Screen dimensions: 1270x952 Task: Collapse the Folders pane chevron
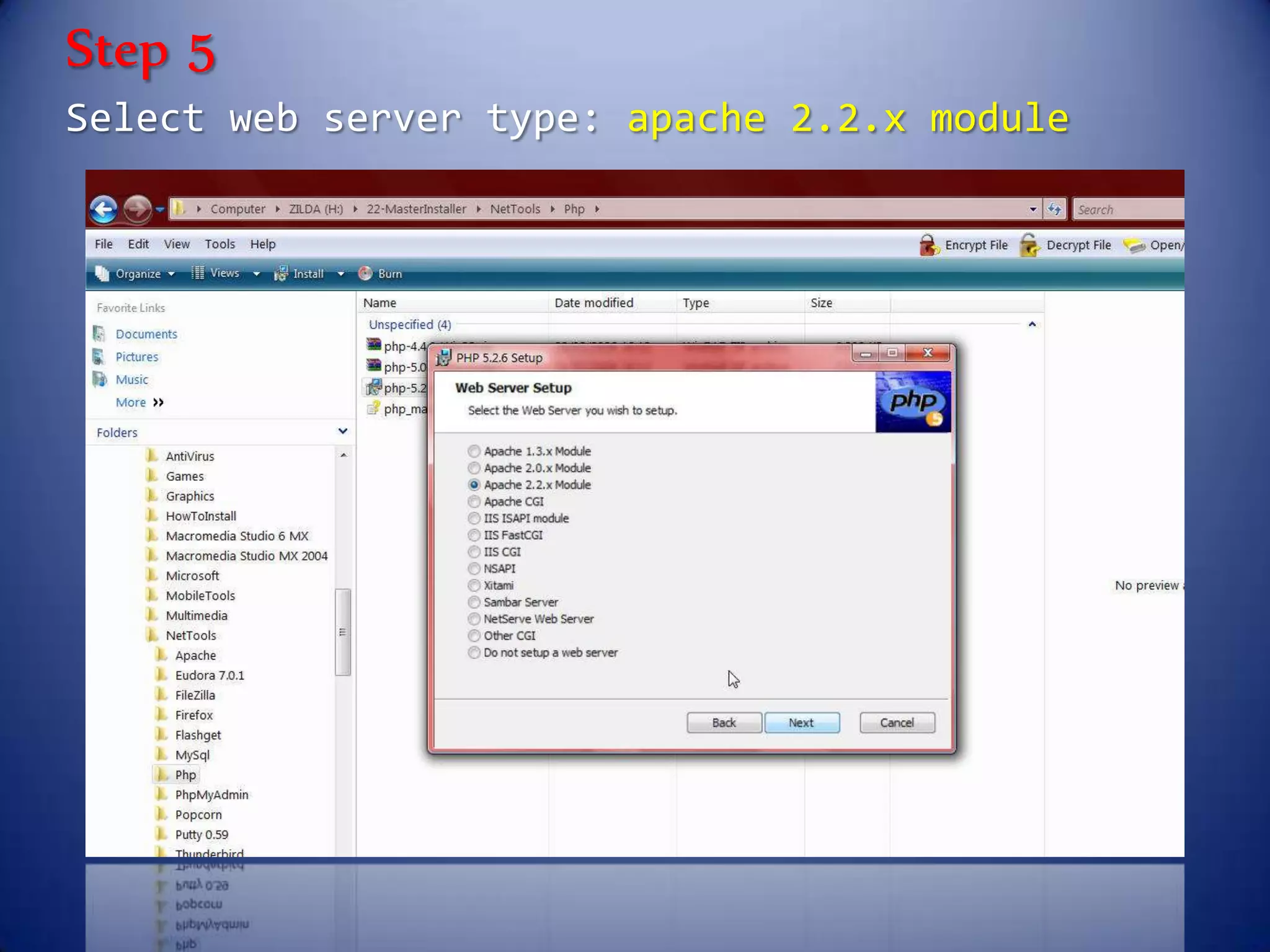[343, 431]
